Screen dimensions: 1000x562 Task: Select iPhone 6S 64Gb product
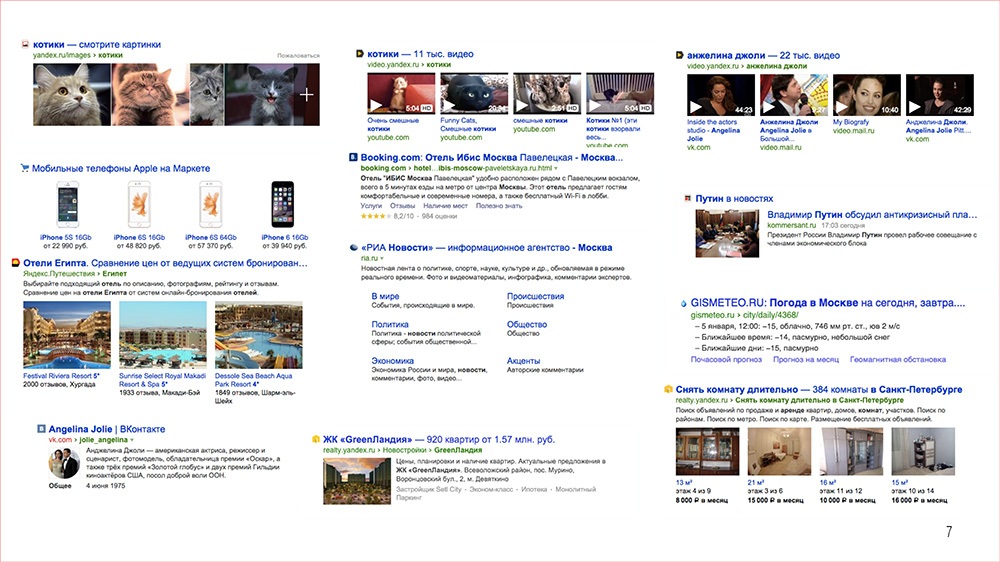[210, 204]
